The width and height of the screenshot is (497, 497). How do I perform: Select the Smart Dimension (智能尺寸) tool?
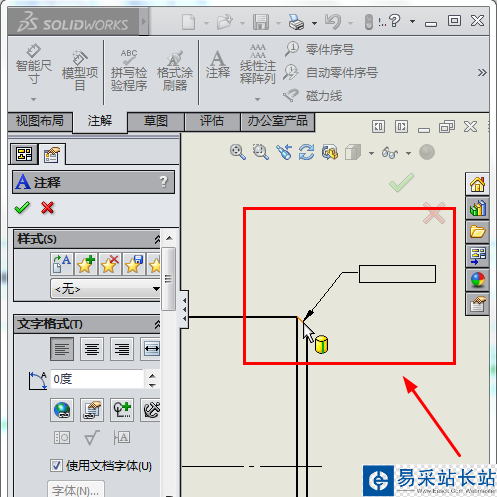pyautogui.click(x=34, y=65)
